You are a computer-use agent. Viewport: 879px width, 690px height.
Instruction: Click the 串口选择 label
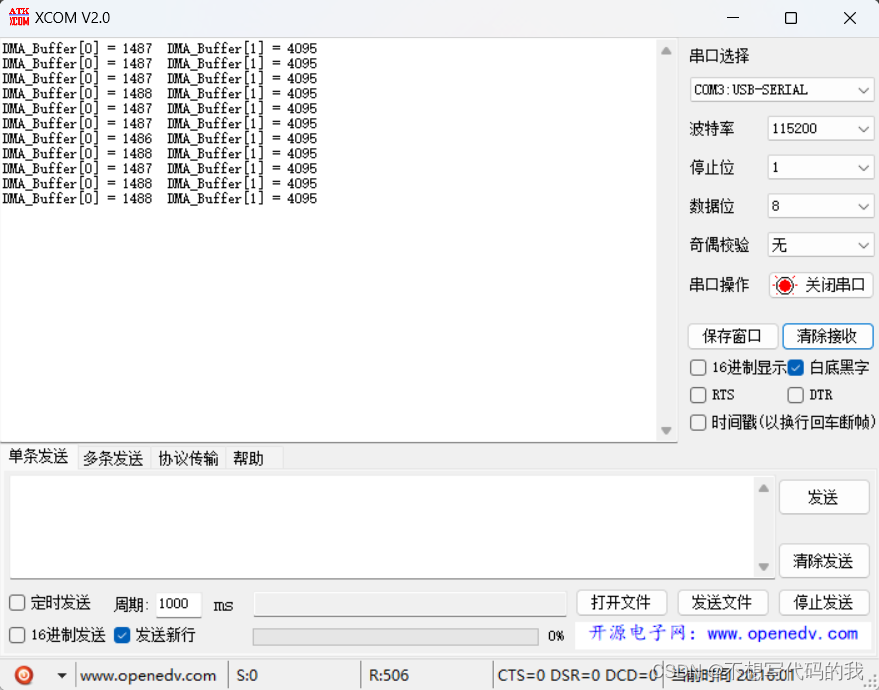click(719, 56)
